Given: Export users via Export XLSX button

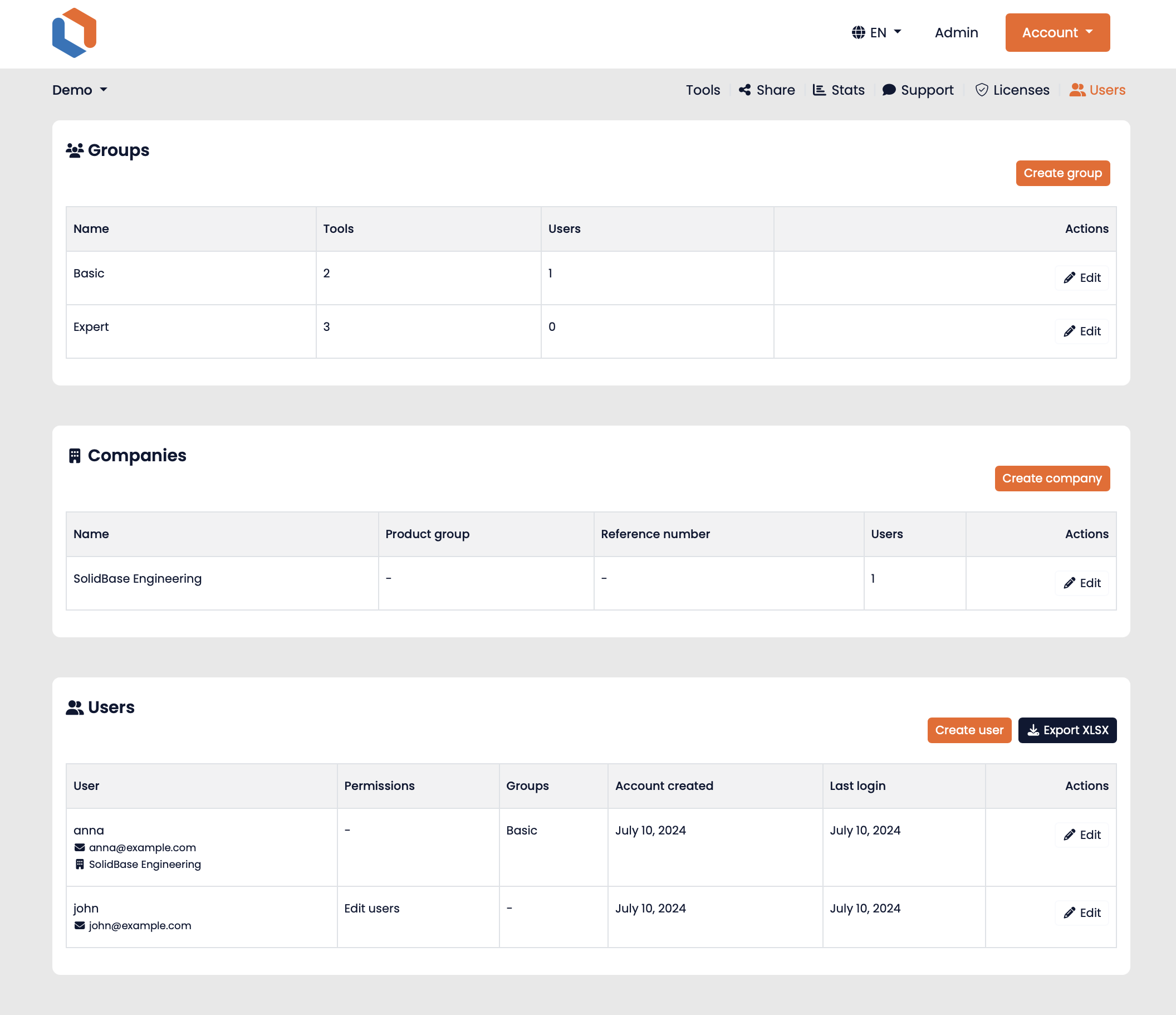Looking at the screenshot, I should pyautogui.click(x=1067, y=730).
